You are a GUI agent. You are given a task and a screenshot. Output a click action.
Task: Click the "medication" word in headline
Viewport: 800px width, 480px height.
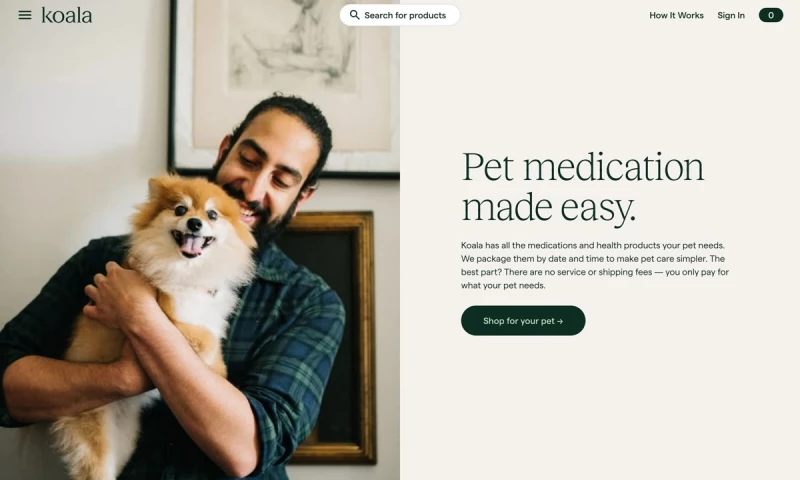tap(614, 167)
